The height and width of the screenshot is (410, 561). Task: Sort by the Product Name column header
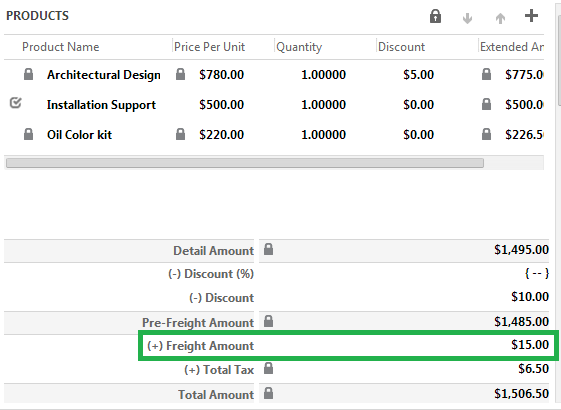click(60, 47)
